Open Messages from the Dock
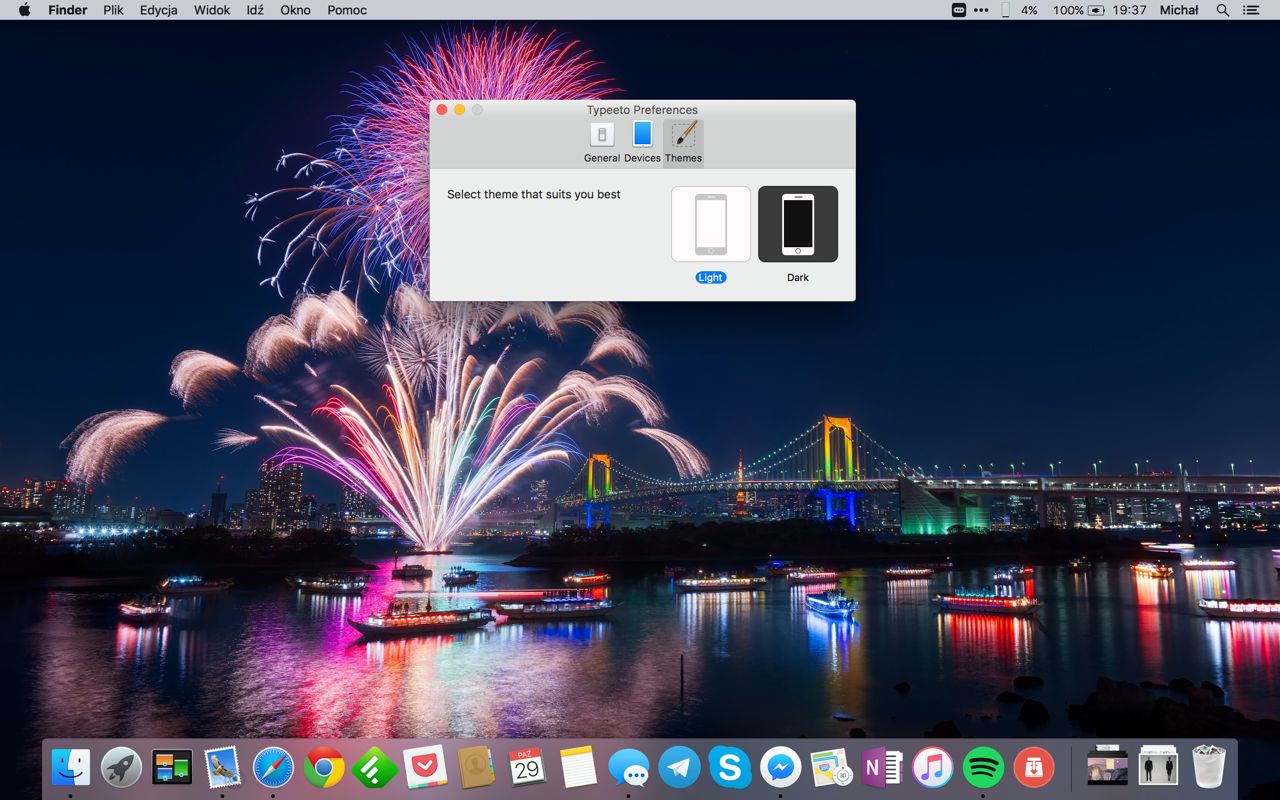The height and width of the screenshot is (800, 1280). [x=628, y=767]
